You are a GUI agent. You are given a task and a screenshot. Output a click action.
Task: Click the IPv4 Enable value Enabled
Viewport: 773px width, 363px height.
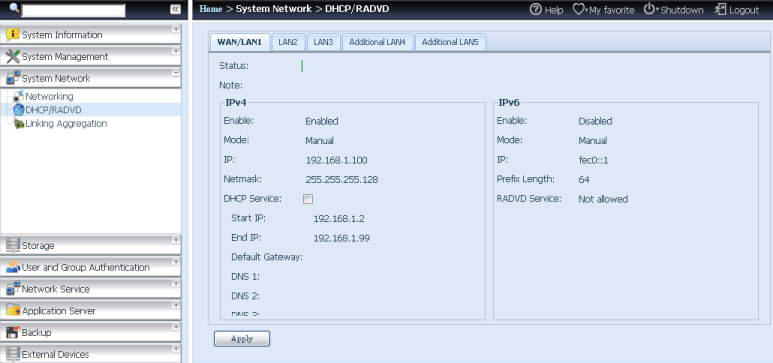(322, 121)
